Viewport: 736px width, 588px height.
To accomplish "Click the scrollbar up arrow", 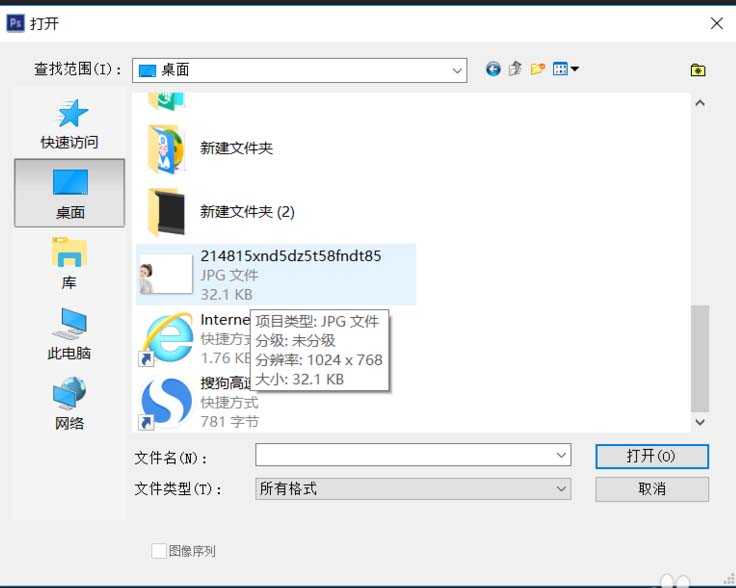I will 700,103.
